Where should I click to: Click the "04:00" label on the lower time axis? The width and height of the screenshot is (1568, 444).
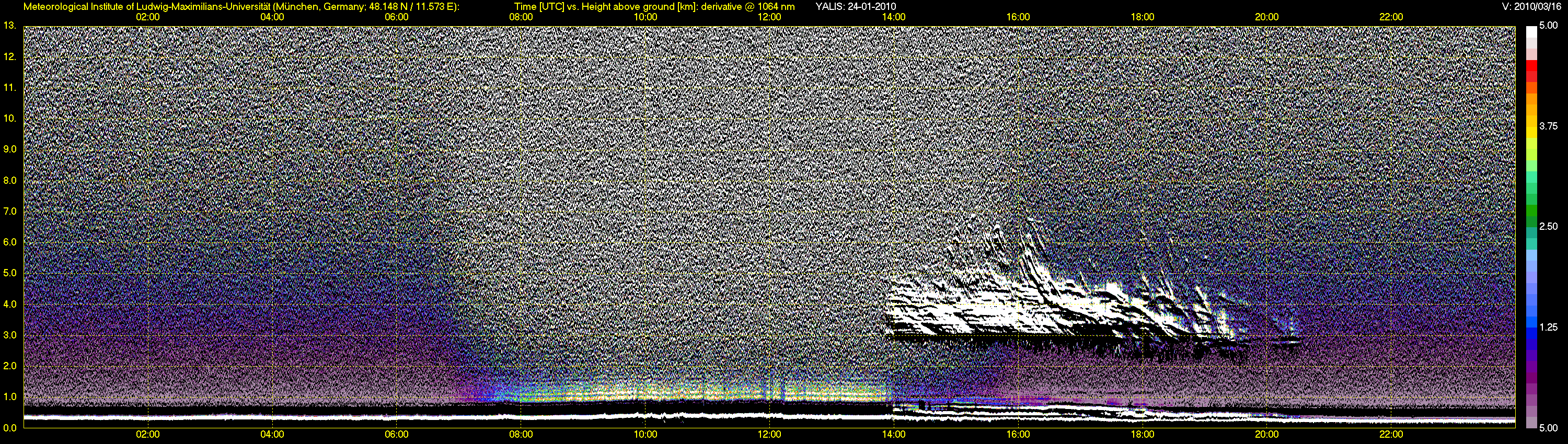(272, 434)
